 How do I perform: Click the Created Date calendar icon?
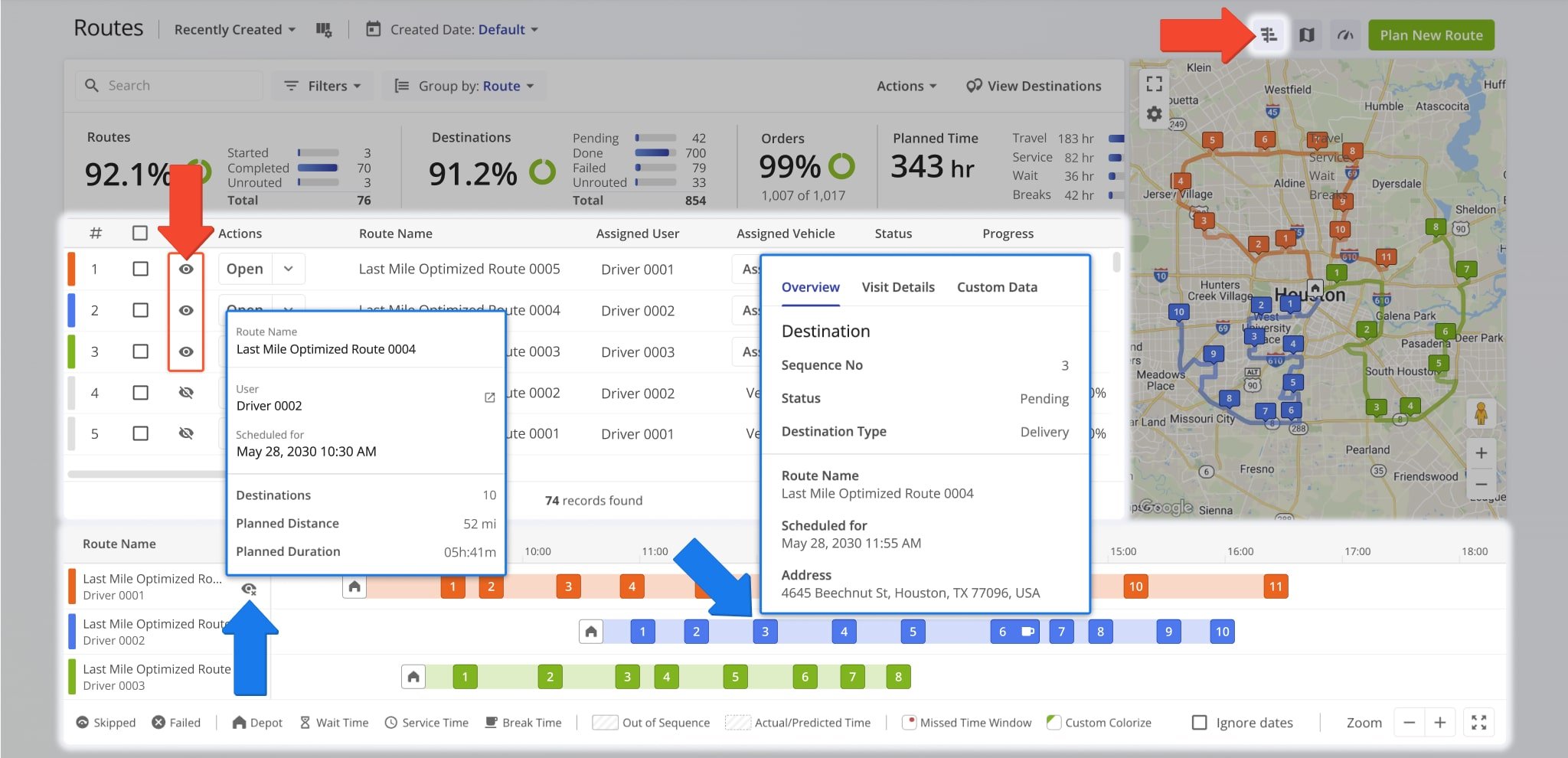point(374,29)
